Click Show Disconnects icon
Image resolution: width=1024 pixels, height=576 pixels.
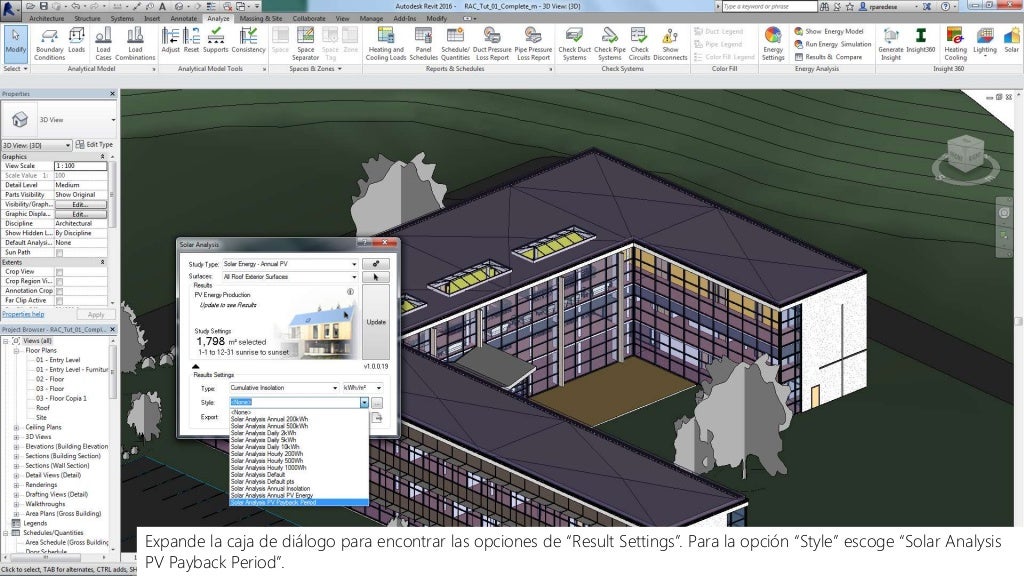[x=670, y=44]
